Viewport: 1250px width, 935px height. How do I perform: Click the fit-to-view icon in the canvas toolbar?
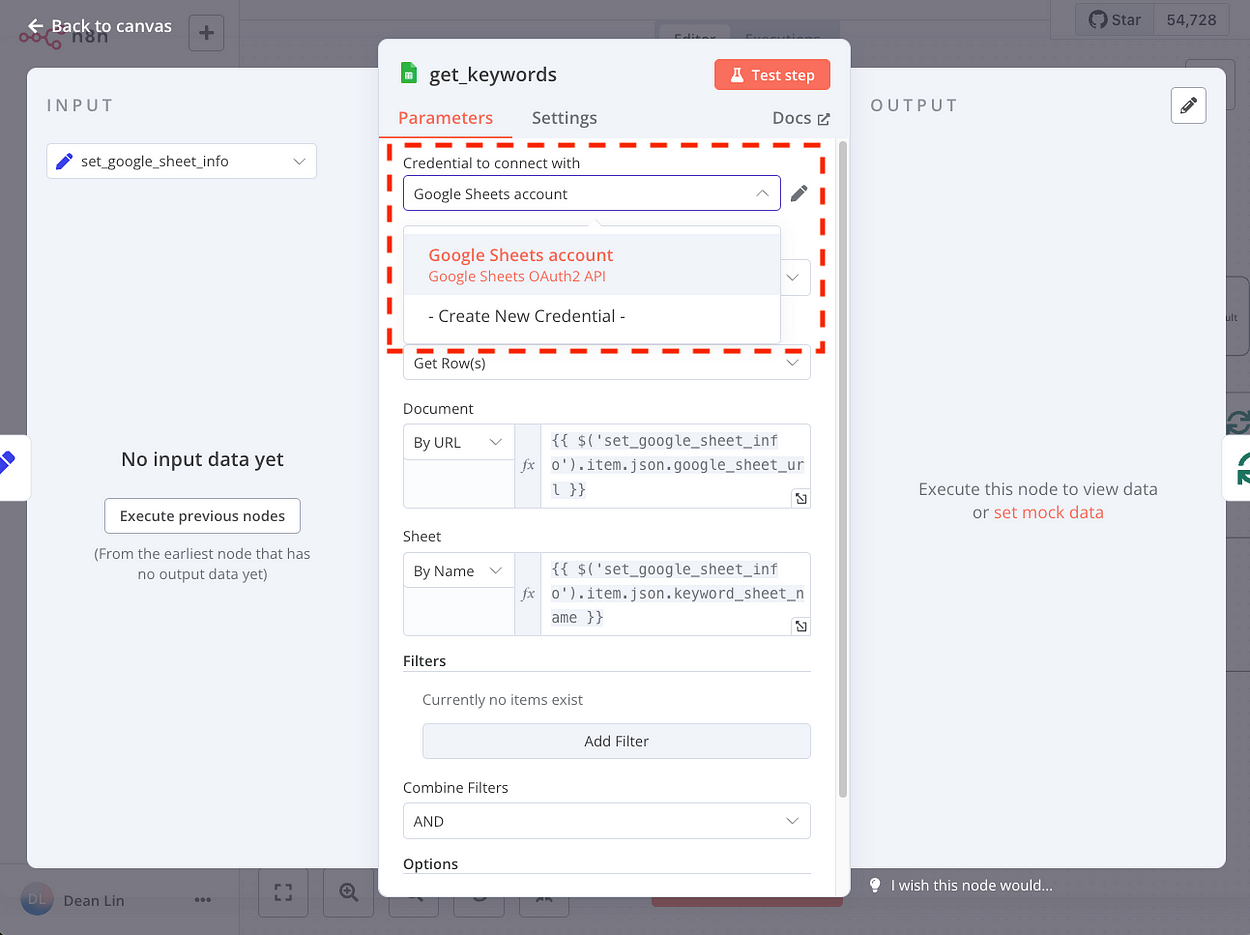click(x=283, y=892)
